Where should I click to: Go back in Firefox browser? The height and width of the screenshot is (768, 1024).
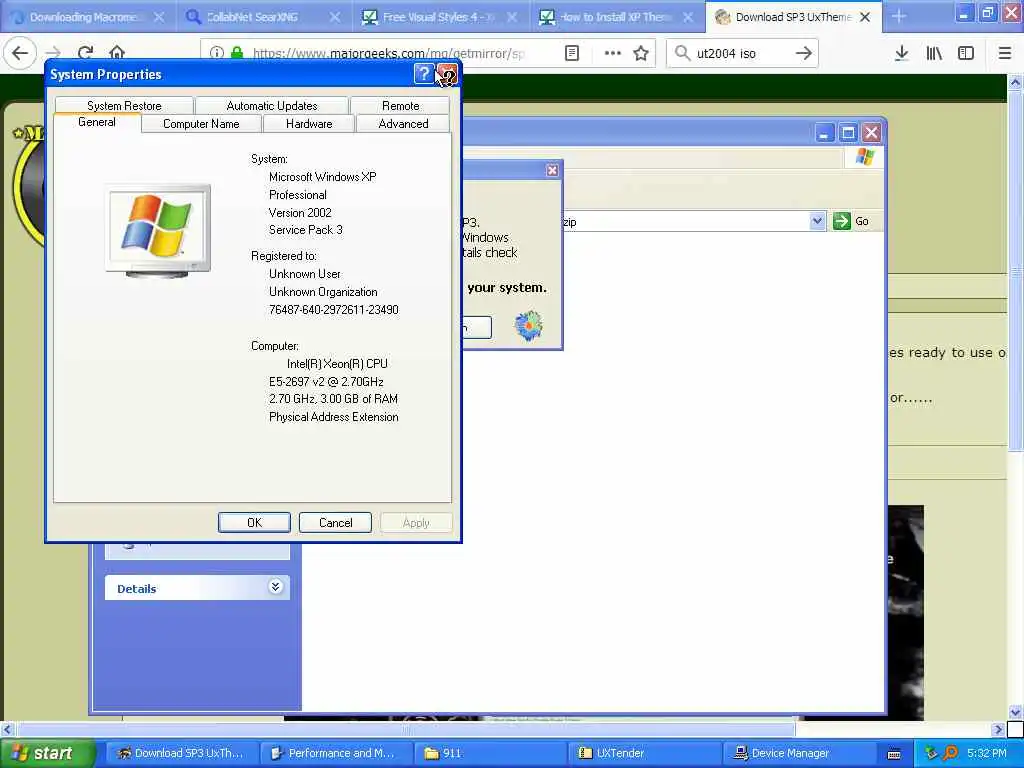click(x=20, y=53)
